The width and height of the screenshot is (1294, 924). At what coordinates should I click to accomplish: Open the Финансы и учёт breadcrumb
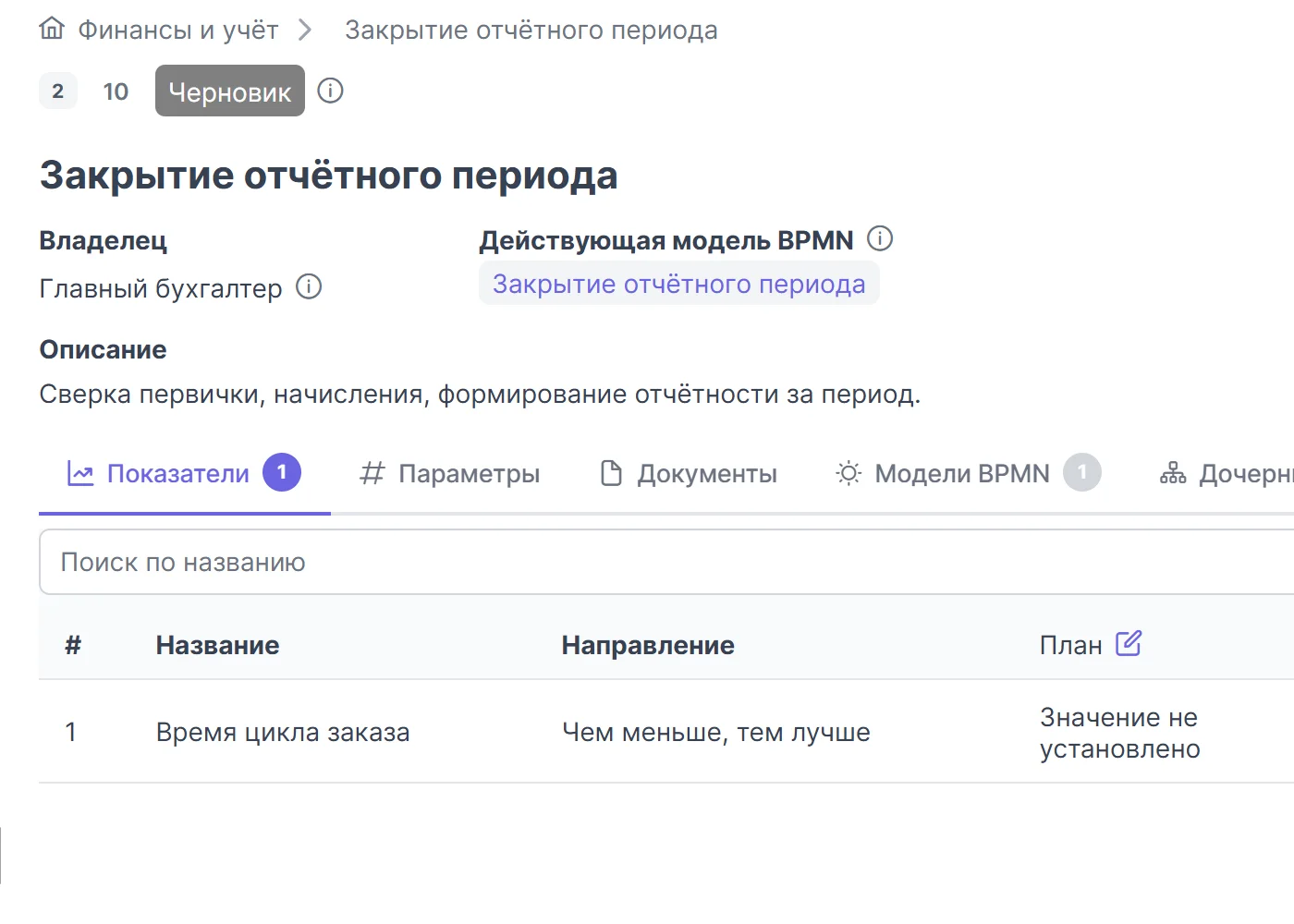177,30
